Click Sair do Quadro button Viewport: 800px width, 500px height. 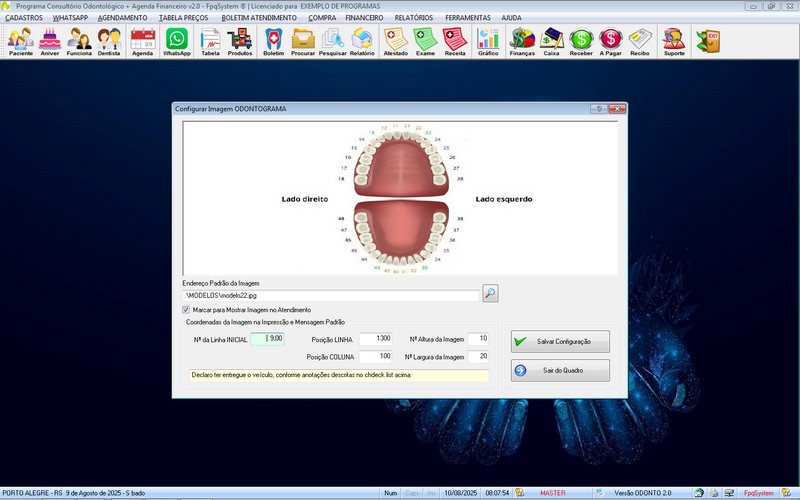[559, 371]
